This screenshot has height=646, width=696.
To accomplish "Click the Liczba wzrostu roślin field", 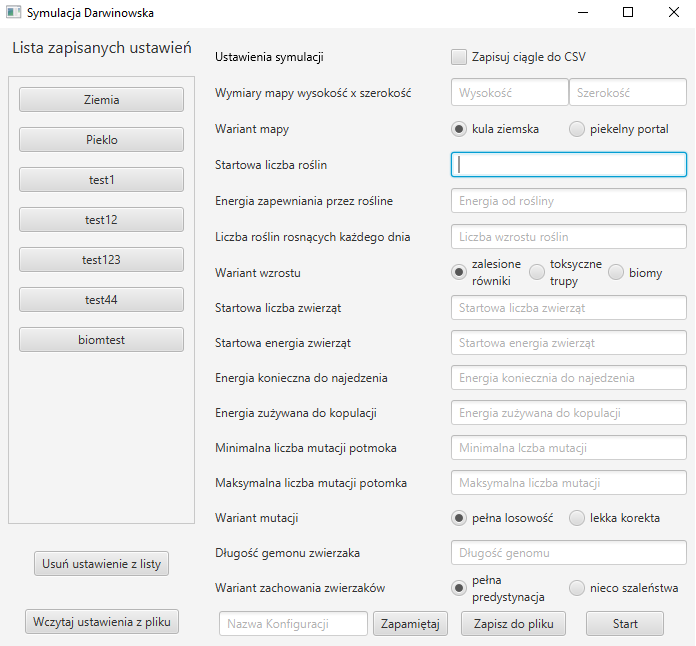I will 569,237.
